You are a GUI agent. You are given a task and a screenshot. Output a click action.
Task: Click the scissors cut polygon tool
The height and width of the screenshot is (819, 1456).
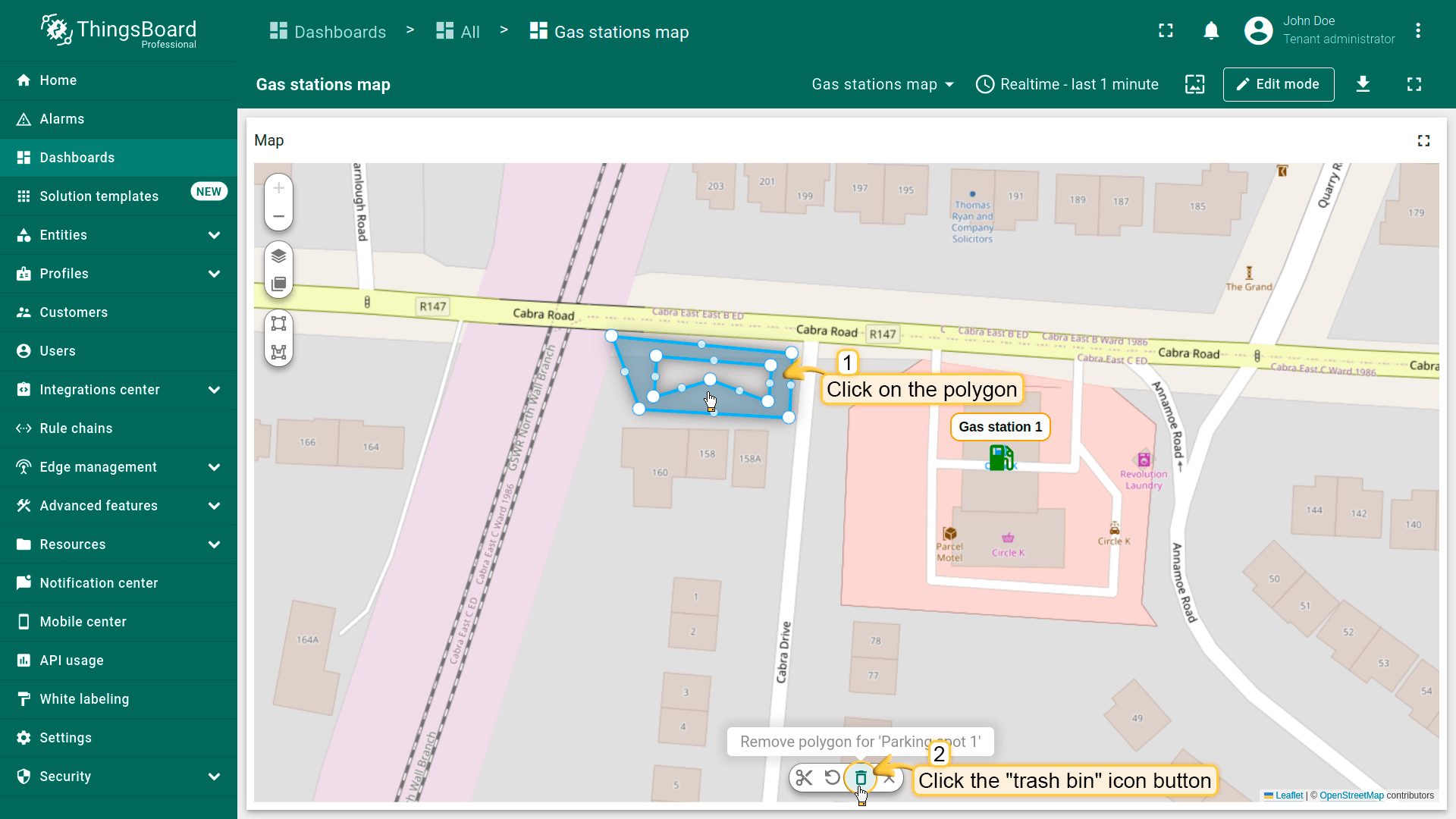click(805, 778)
